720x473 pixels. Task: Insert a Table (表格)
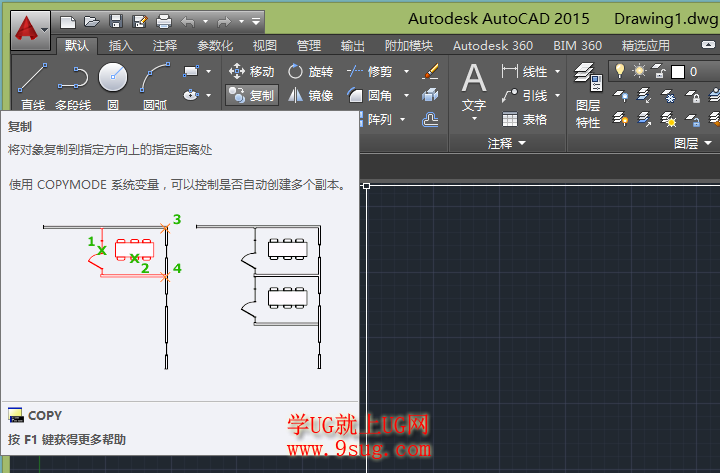tap(524, 119)
